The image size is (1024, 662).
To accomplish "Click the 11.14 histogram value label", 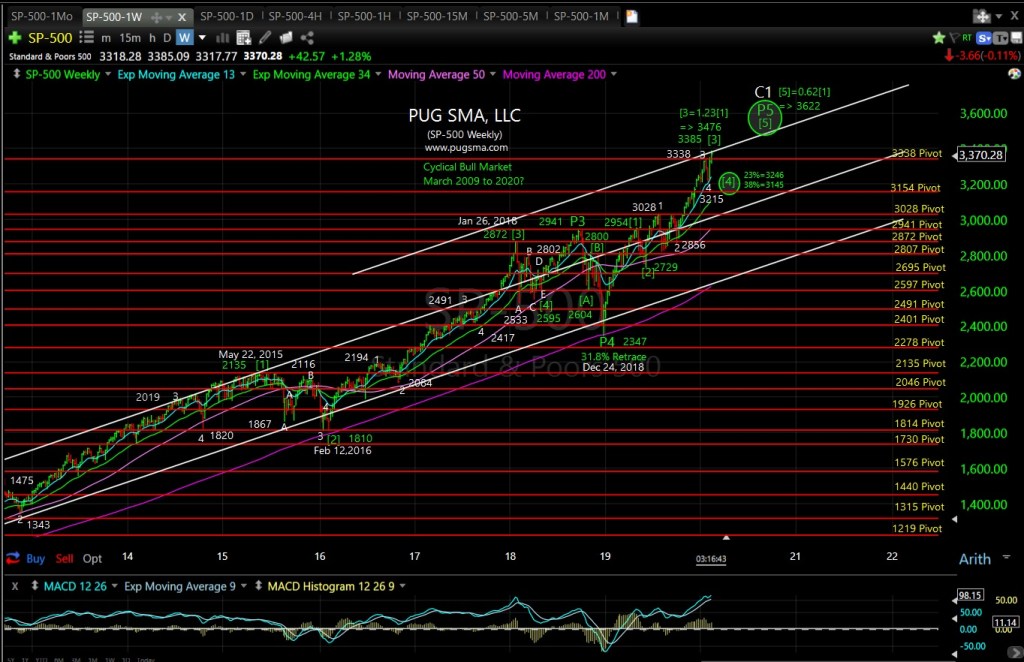I will (x=1005, y=622).
